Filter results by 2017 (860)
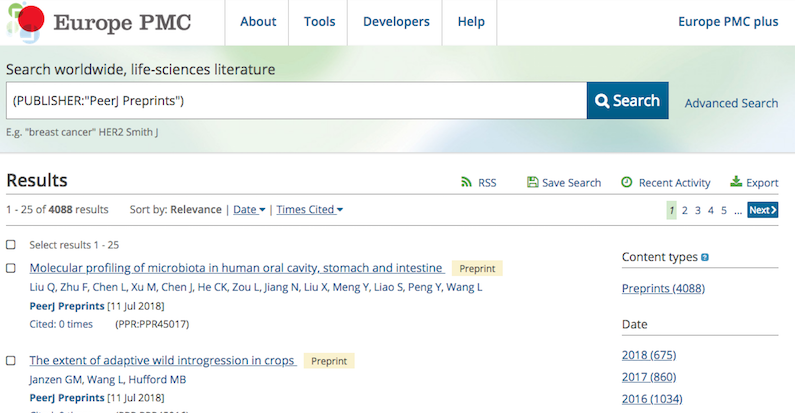The width and height of the screenshot is (795, 413). point(649,377)
